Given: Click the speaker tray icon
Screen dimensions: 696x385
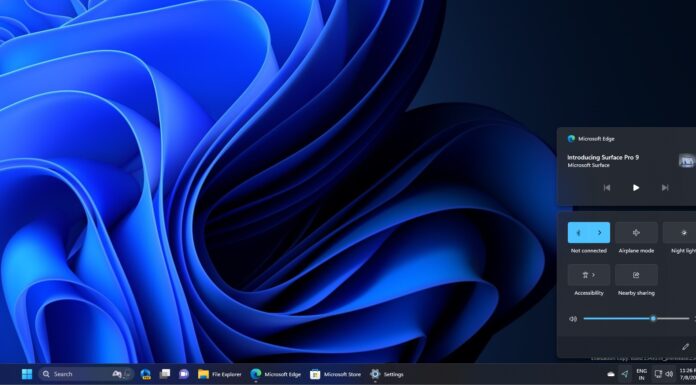Looking at the screenshot, I should (669, 374).
